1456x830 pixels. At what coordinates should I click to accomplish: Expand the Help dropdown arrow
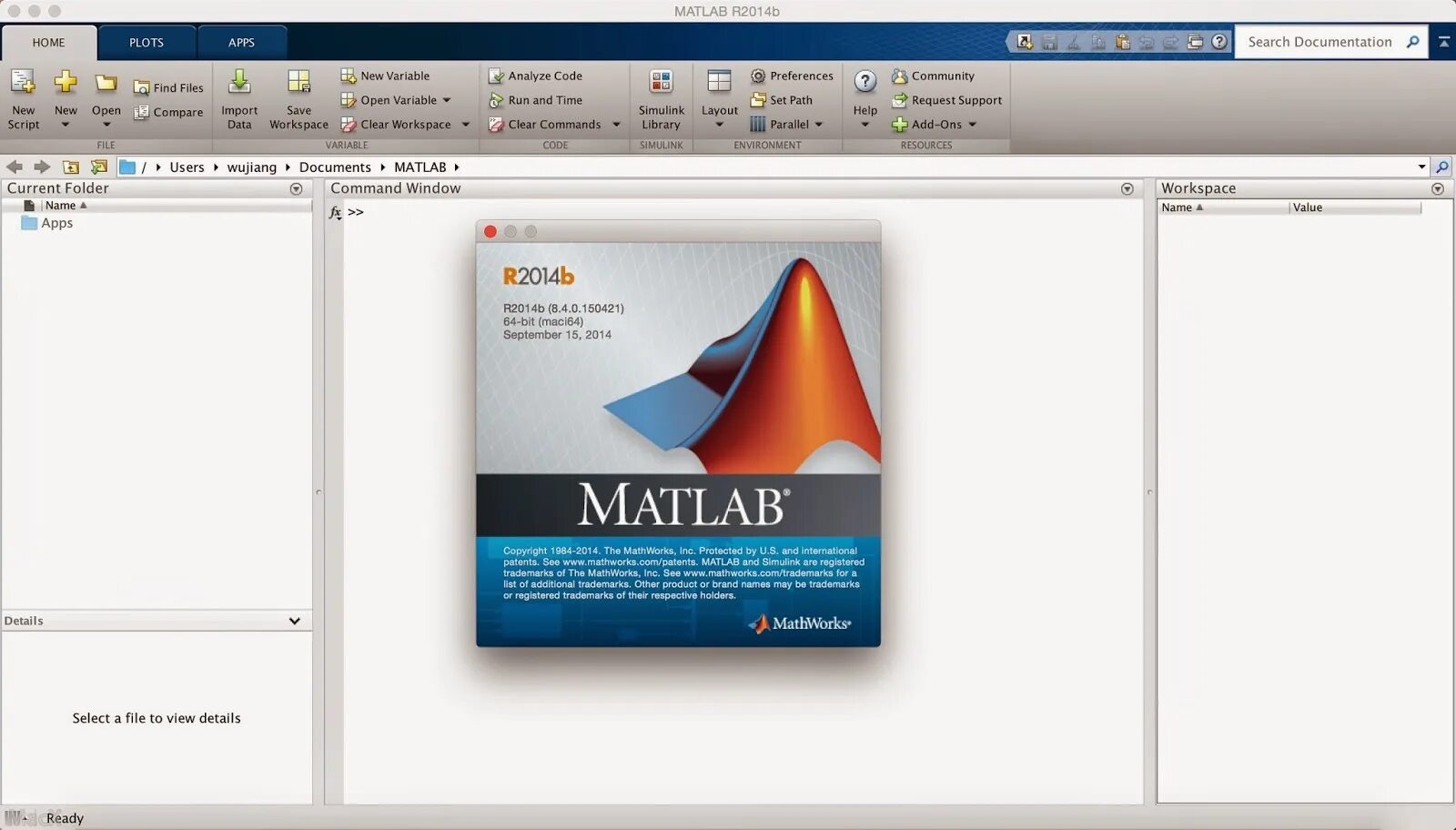pos(864,125)
